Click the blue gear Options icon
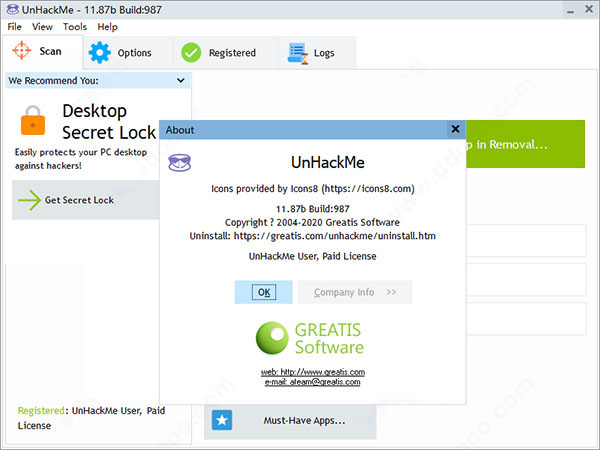The image size is (600, 450). point(99,52)
